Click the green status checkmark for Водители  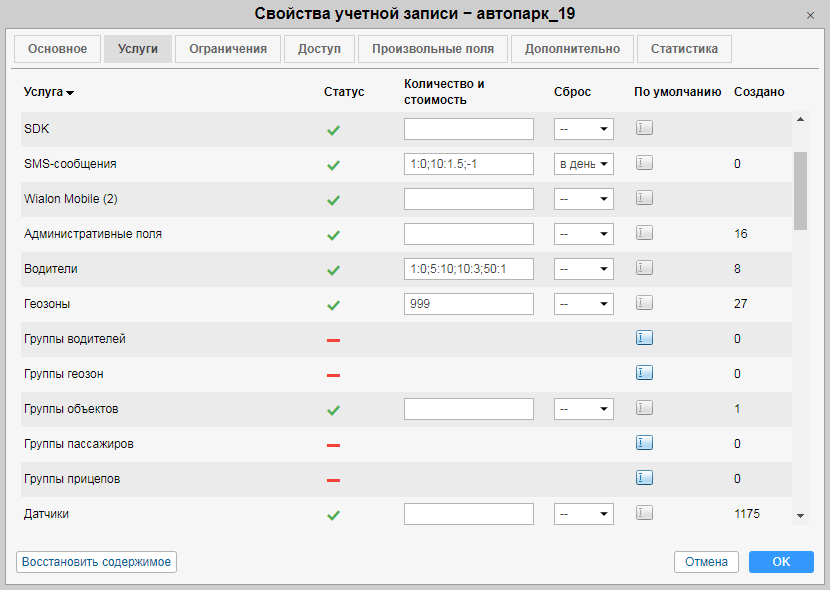333,270
